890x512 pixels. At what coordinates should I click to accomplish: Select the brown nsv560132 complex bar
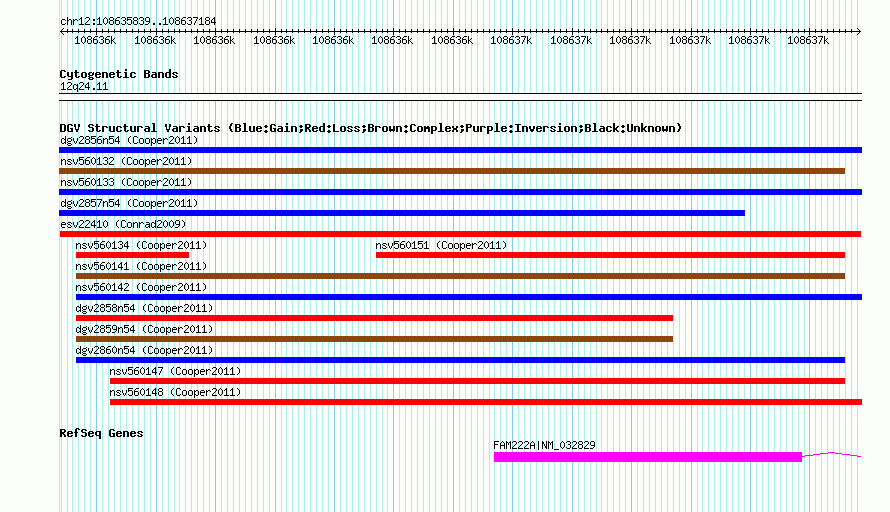point(452,171)
